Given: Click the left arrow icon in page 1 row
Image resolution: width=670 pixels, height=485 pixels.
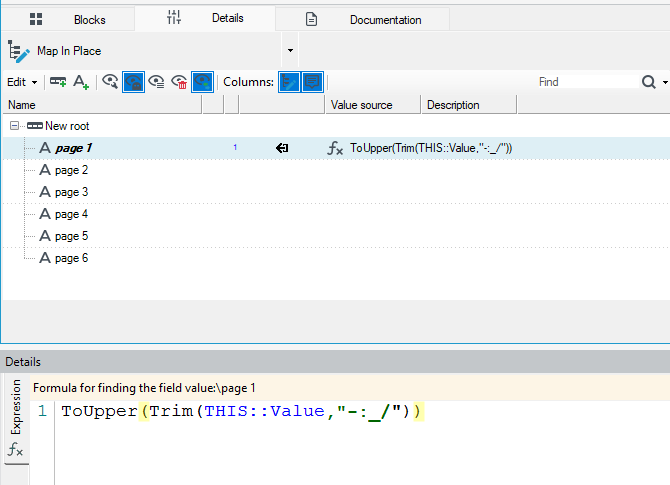Looking at the screenshot, I should point(282,148).
